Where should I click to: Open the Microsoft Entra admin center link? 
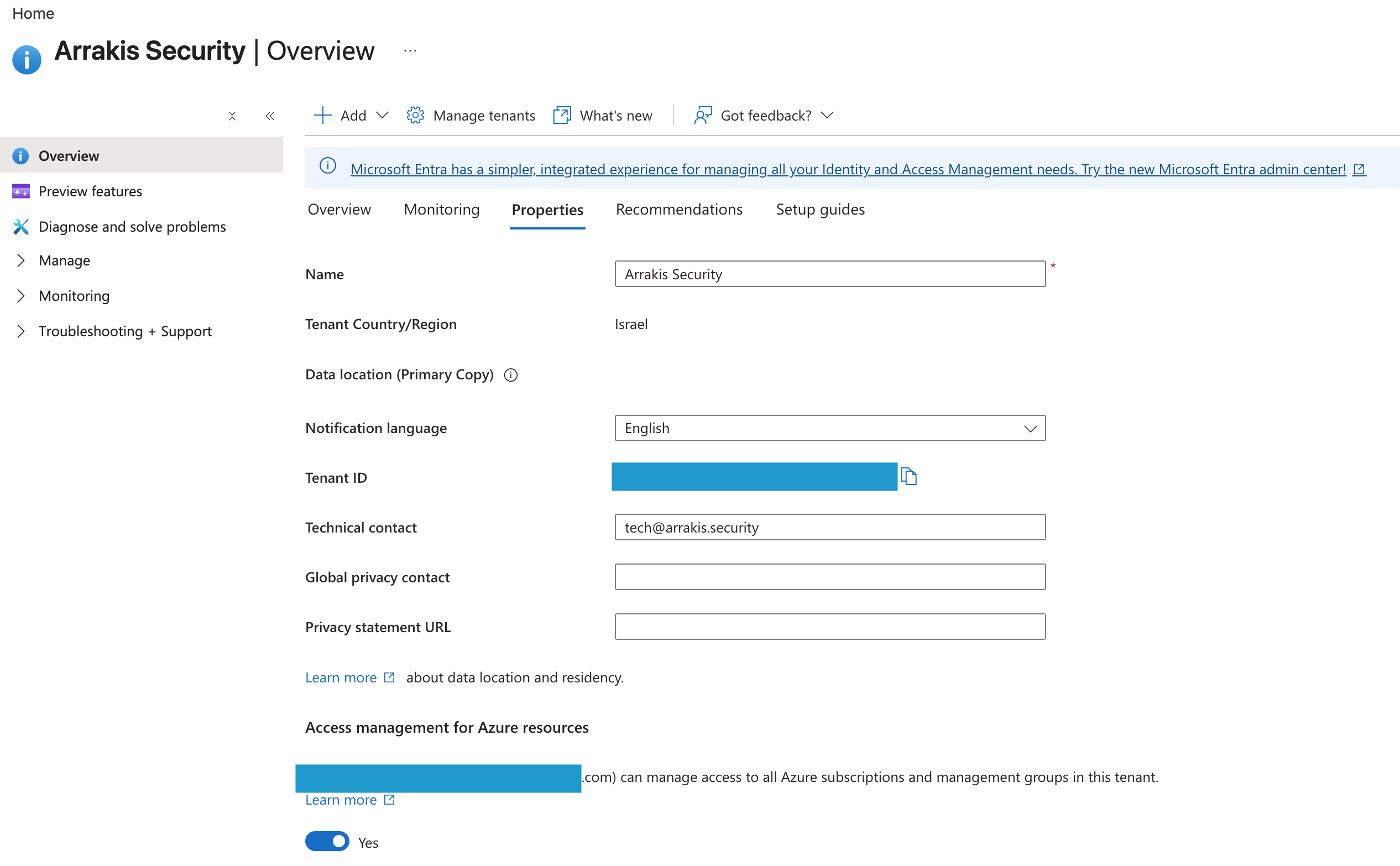848,170
